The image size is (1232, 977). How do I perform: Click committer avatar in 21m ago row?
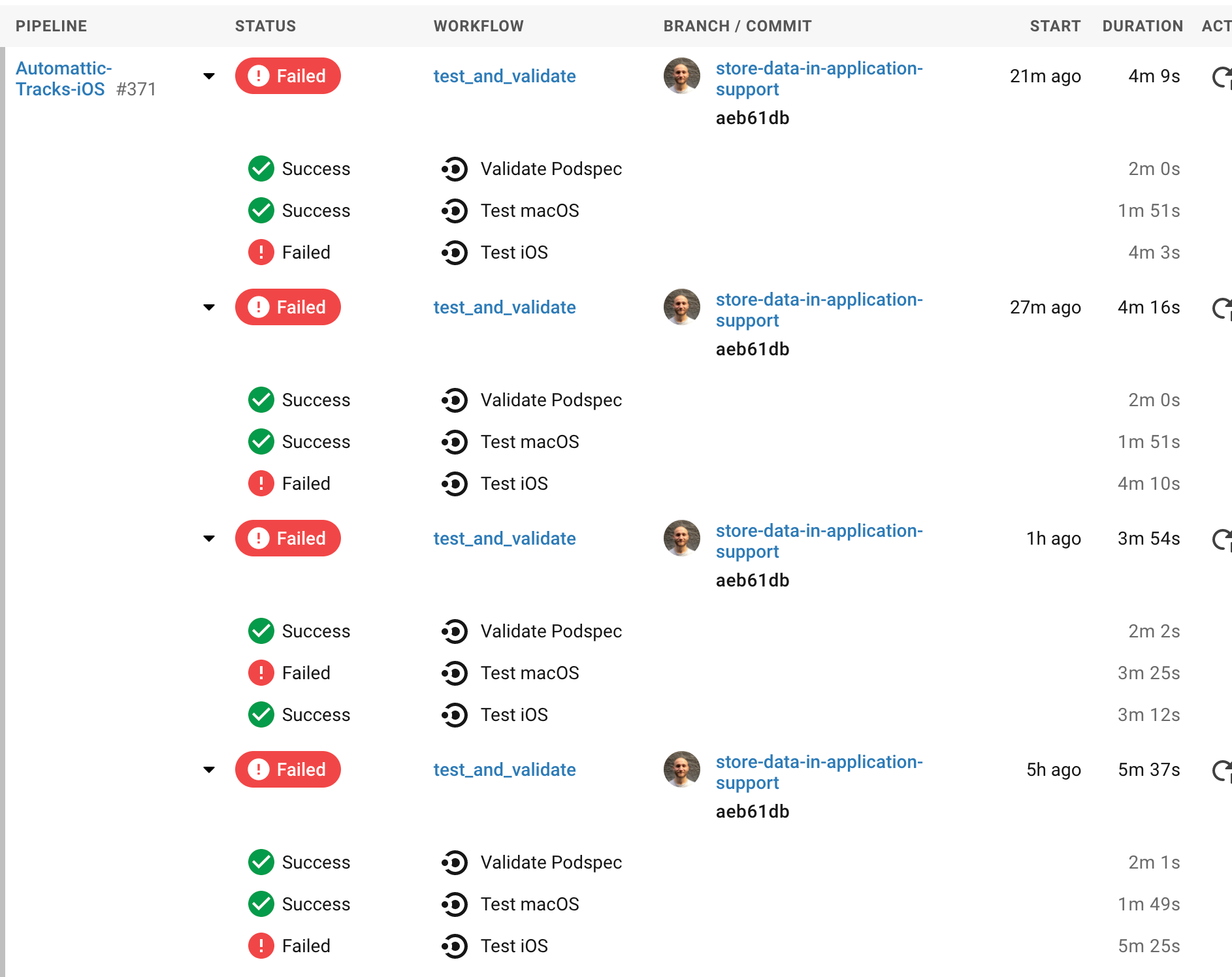pos(682,76)
